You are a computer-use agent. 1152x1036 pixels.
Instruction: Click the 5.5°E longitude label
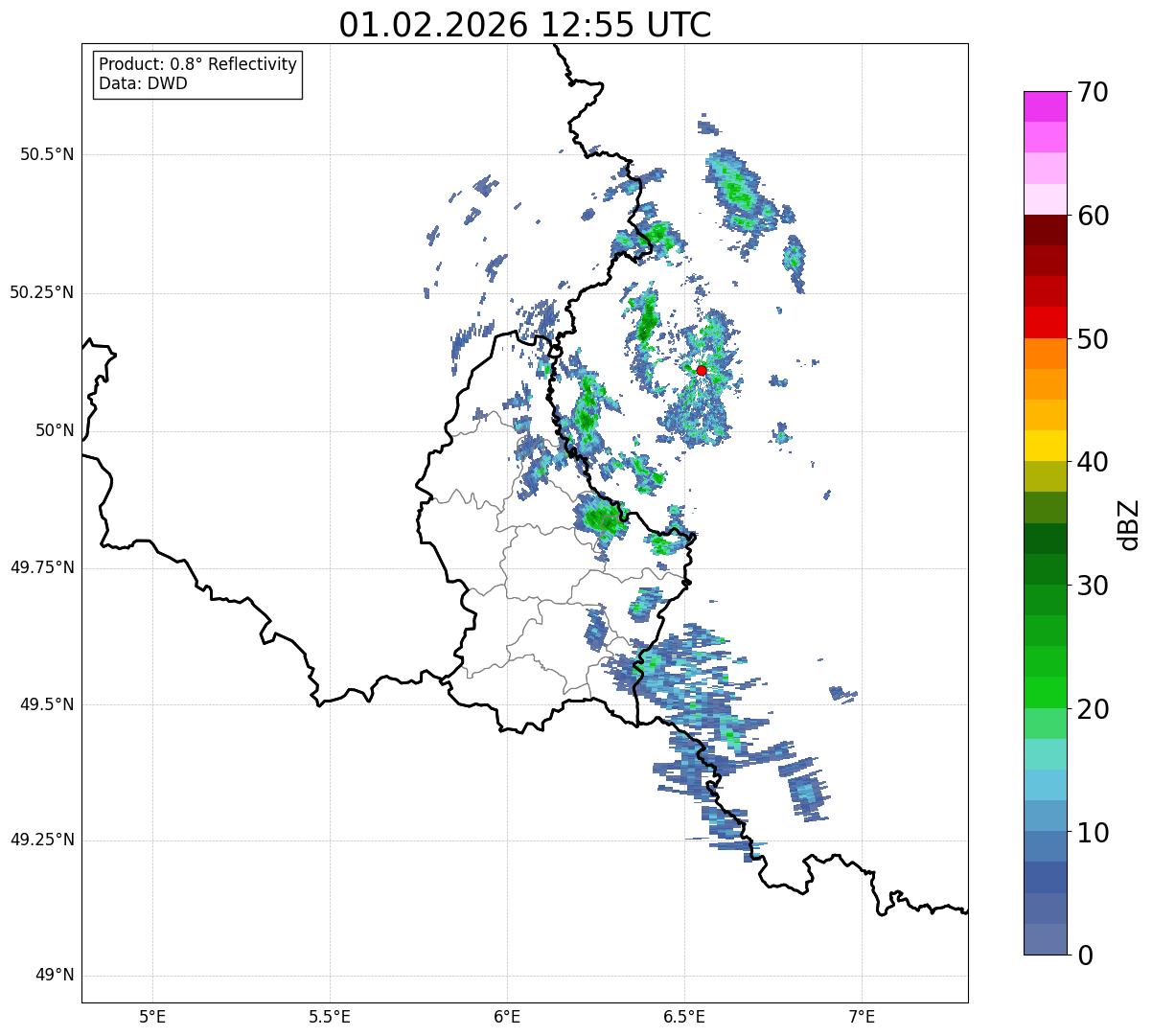(x=331, y=1016)
